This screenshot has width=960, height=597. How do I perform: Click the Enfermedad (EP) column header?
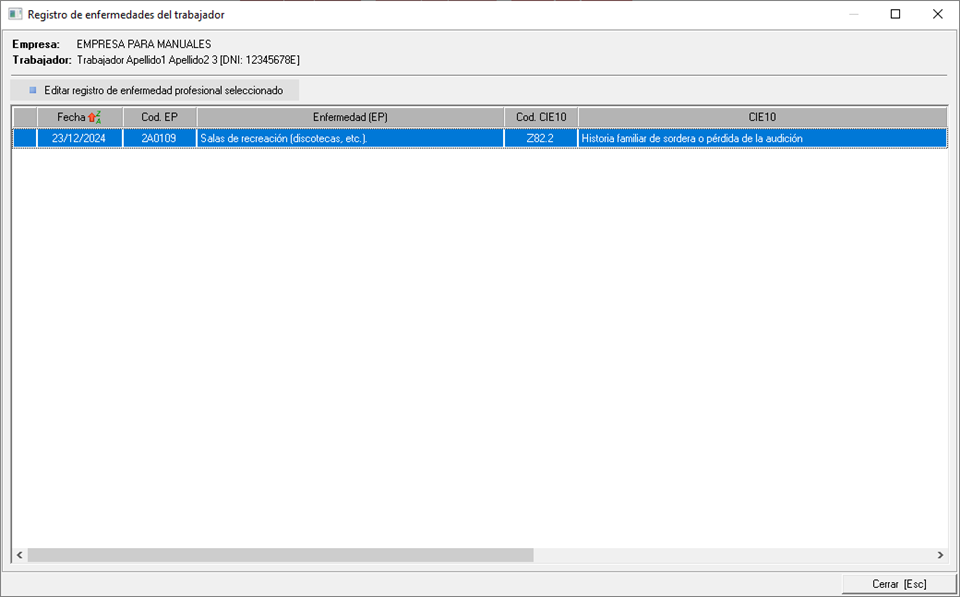point(350,117)
